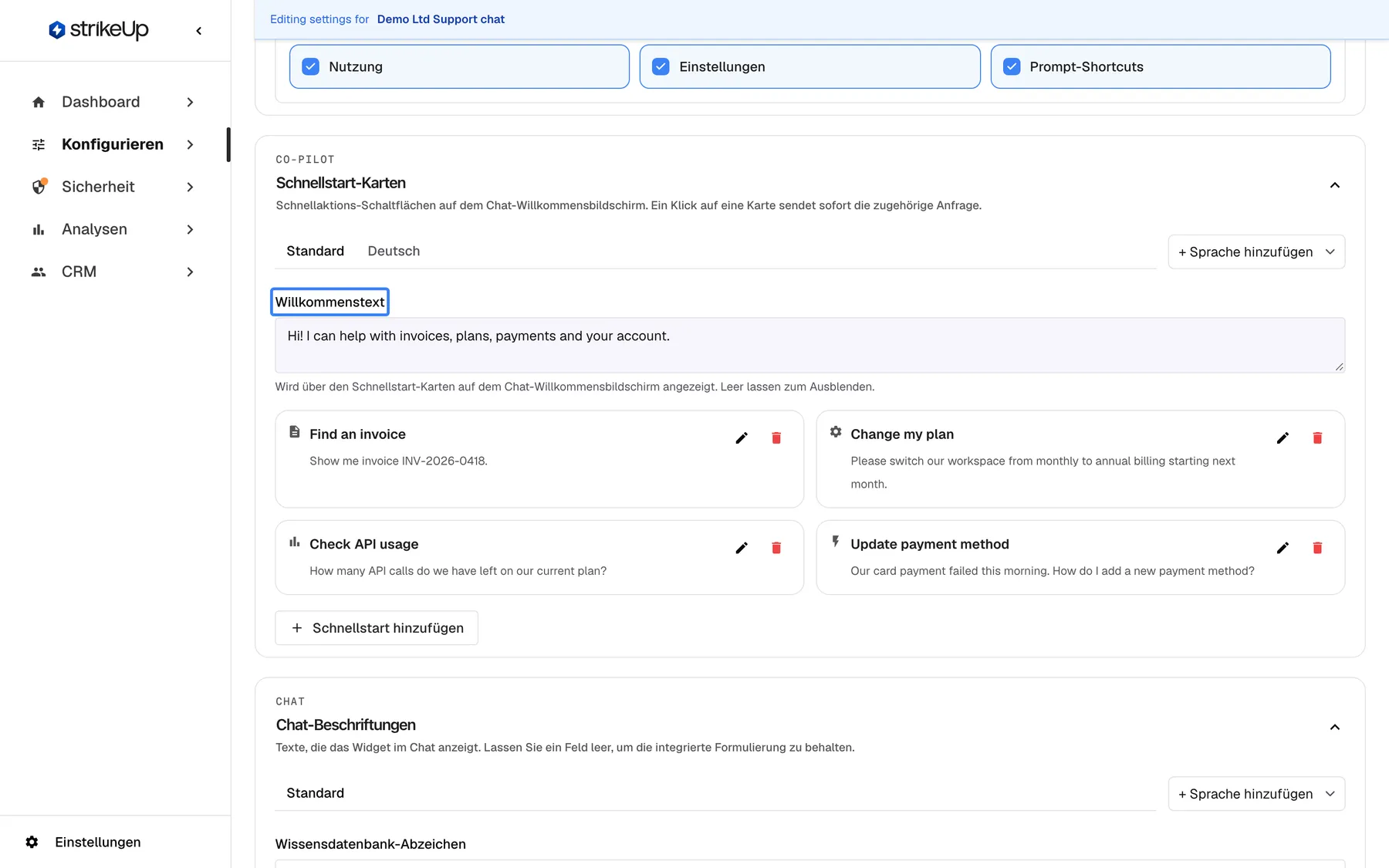
Task: Click the Sicherheit shield icon
Action: [x=39, y=187]
